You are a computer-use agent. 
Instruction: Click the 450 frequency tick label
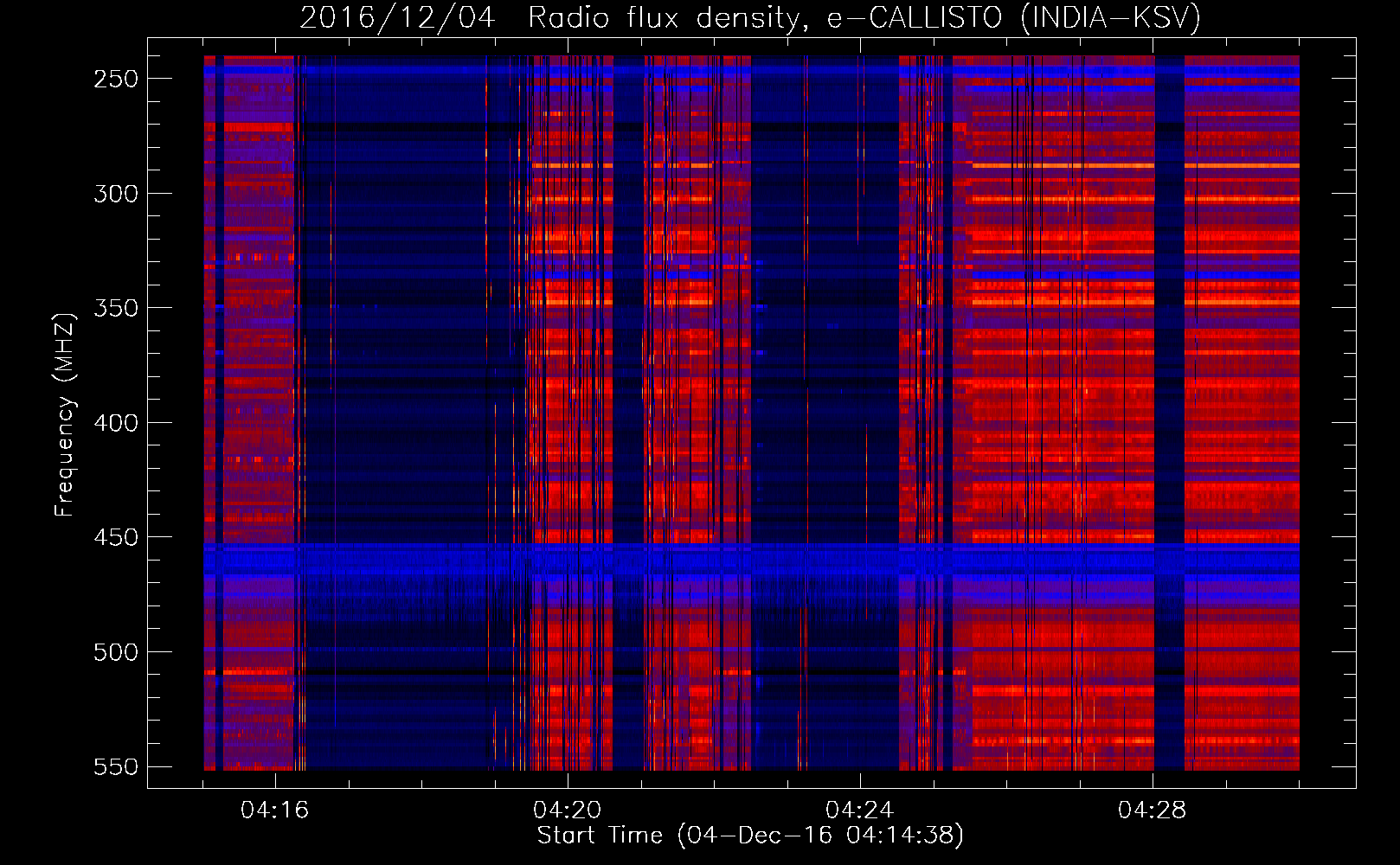[116, 537]
